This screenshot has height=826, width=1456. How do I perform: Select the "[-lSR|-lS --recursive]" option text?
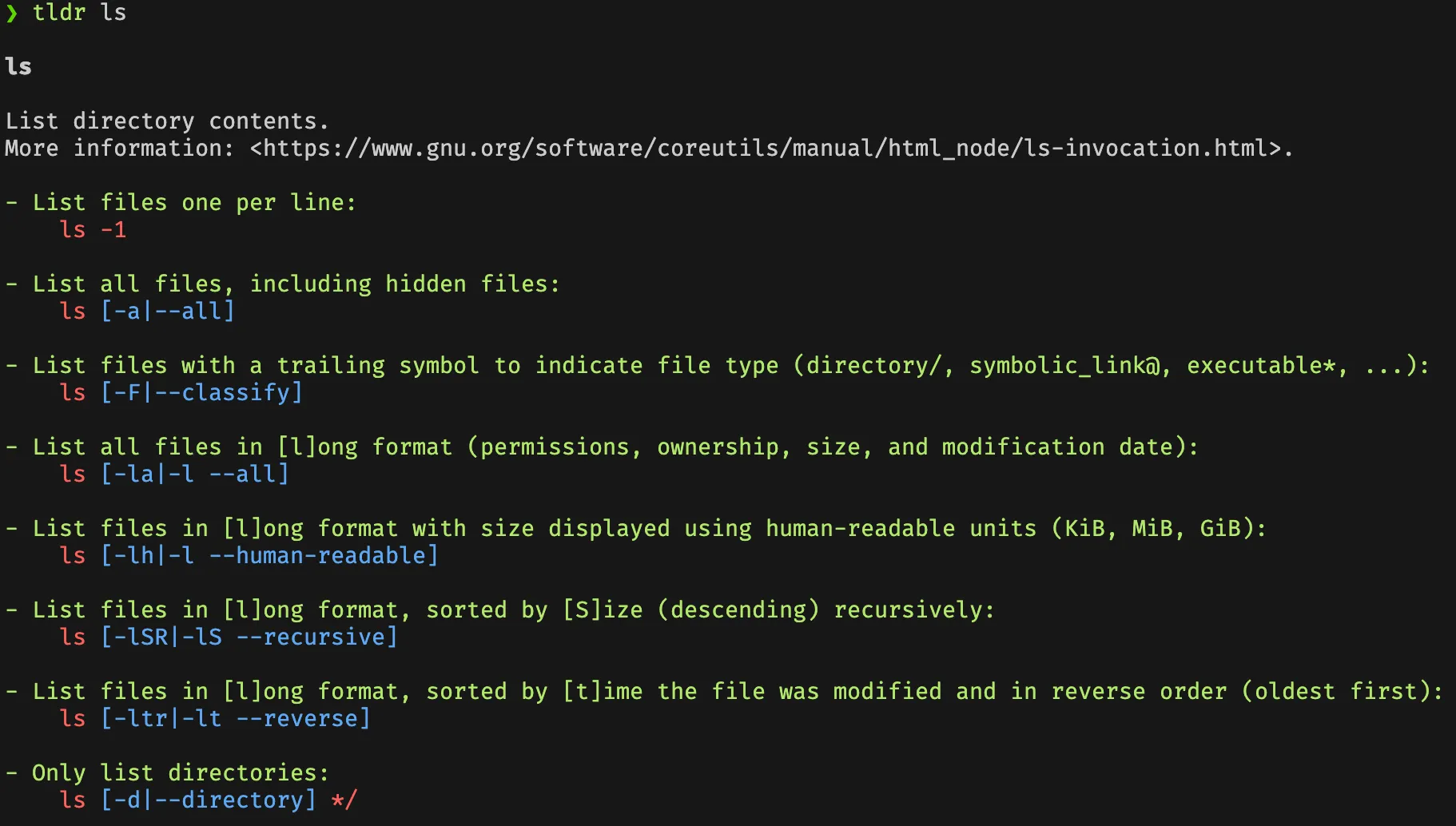click(249, 637)
